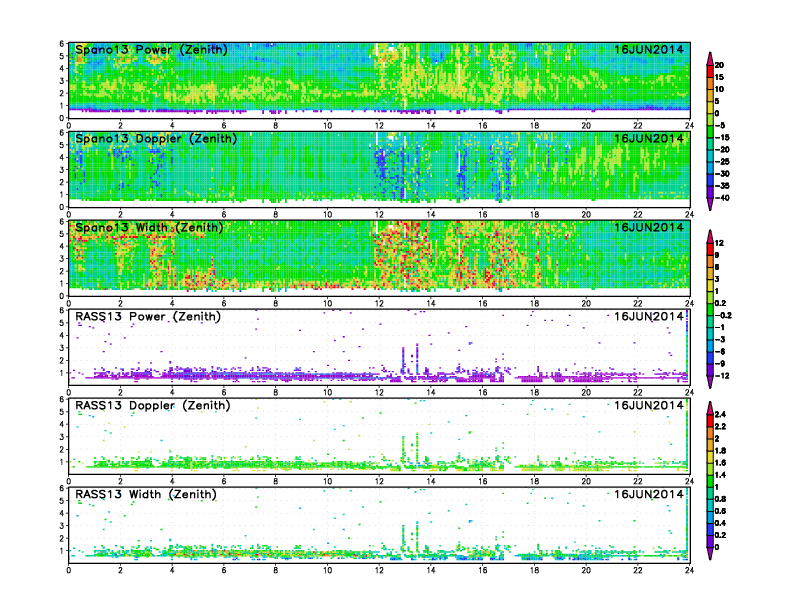The image size is (792, 612).
Task: Click the magenta top arrow of the top colorbar
Action: [x=710, y=59]
